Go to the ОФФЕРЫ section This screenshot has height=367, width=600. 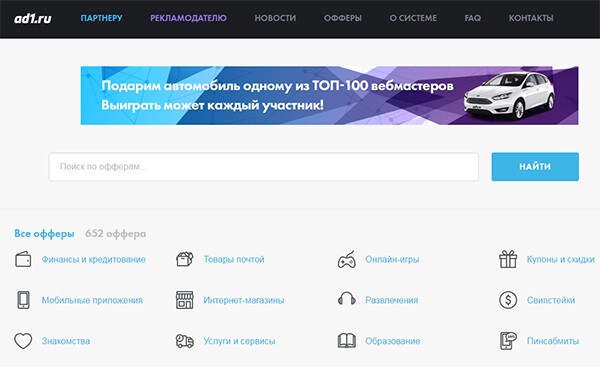342,18
